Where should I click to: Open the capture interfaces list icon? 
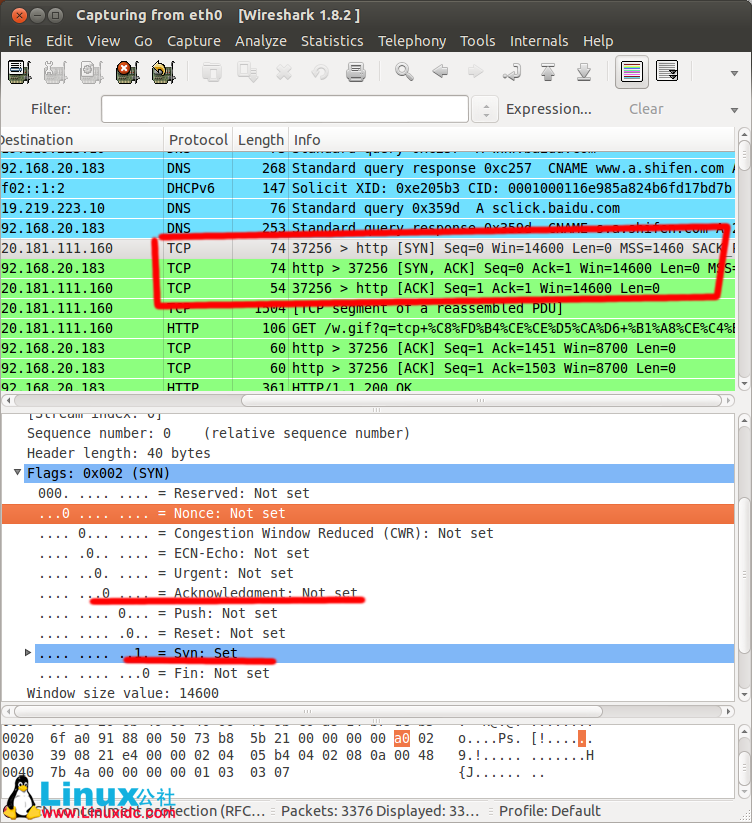point(20,72)
